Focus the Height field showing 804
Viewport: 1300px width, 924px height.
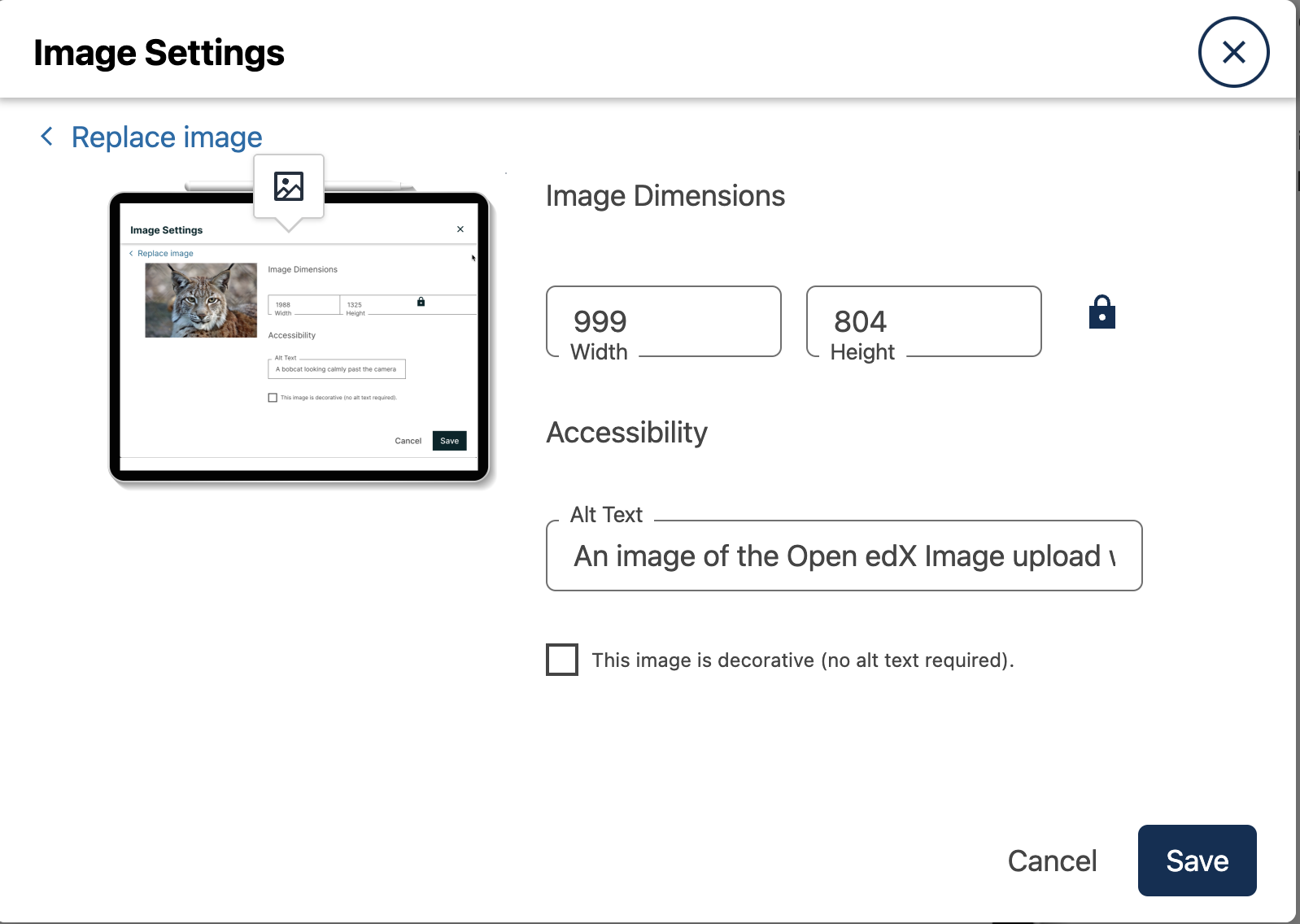pos(923,320)
